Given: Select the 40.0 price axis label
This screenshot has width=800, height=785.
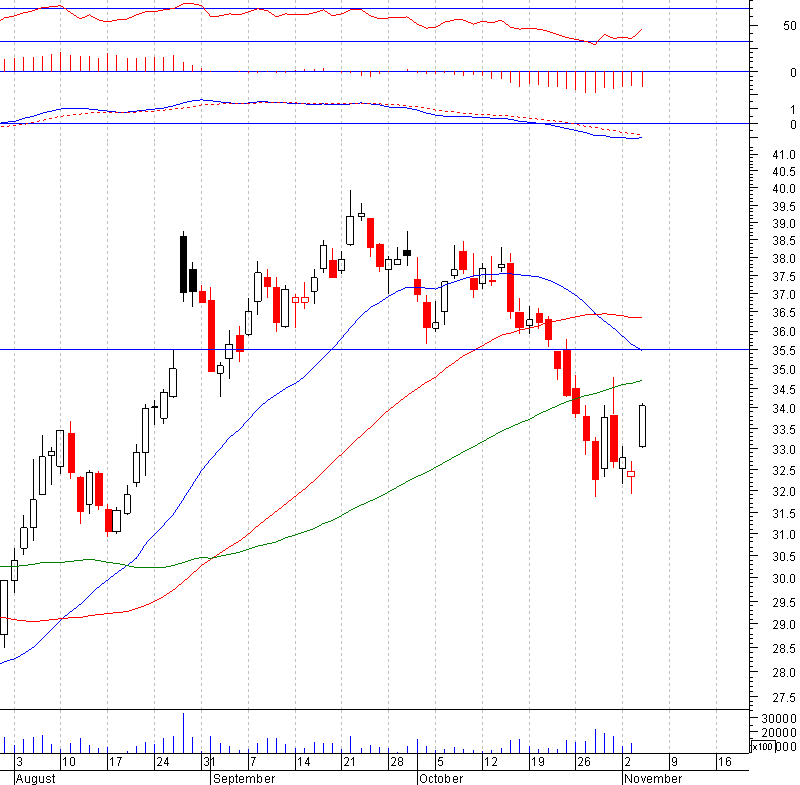Looking at the screenshot, I should coord(784,189).
